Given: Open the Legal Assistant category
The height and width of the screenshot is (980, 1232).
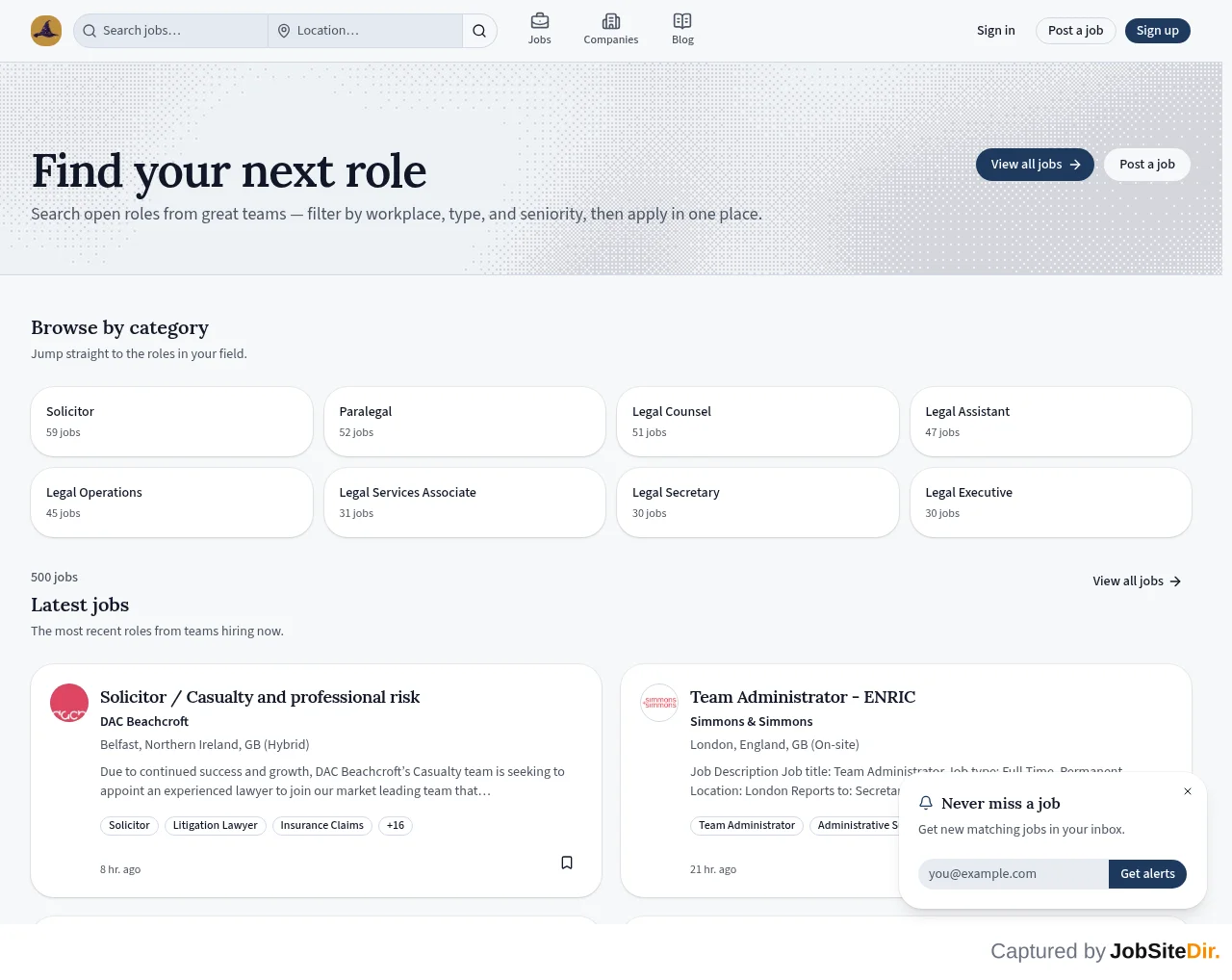Looking at the screenshot, I should click(x=1051, y=422).
